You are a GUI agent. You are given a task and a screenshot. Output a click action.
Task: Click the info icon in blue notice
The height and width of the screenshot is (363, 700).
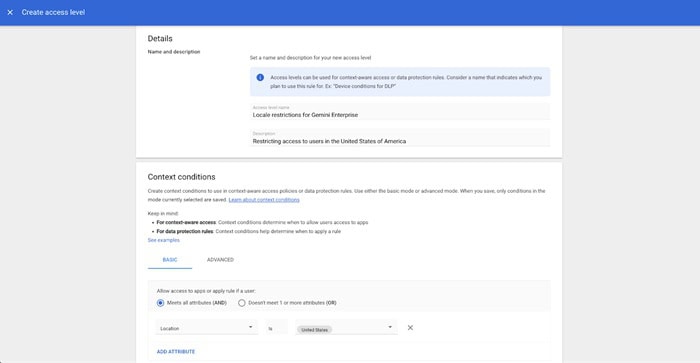260,78
